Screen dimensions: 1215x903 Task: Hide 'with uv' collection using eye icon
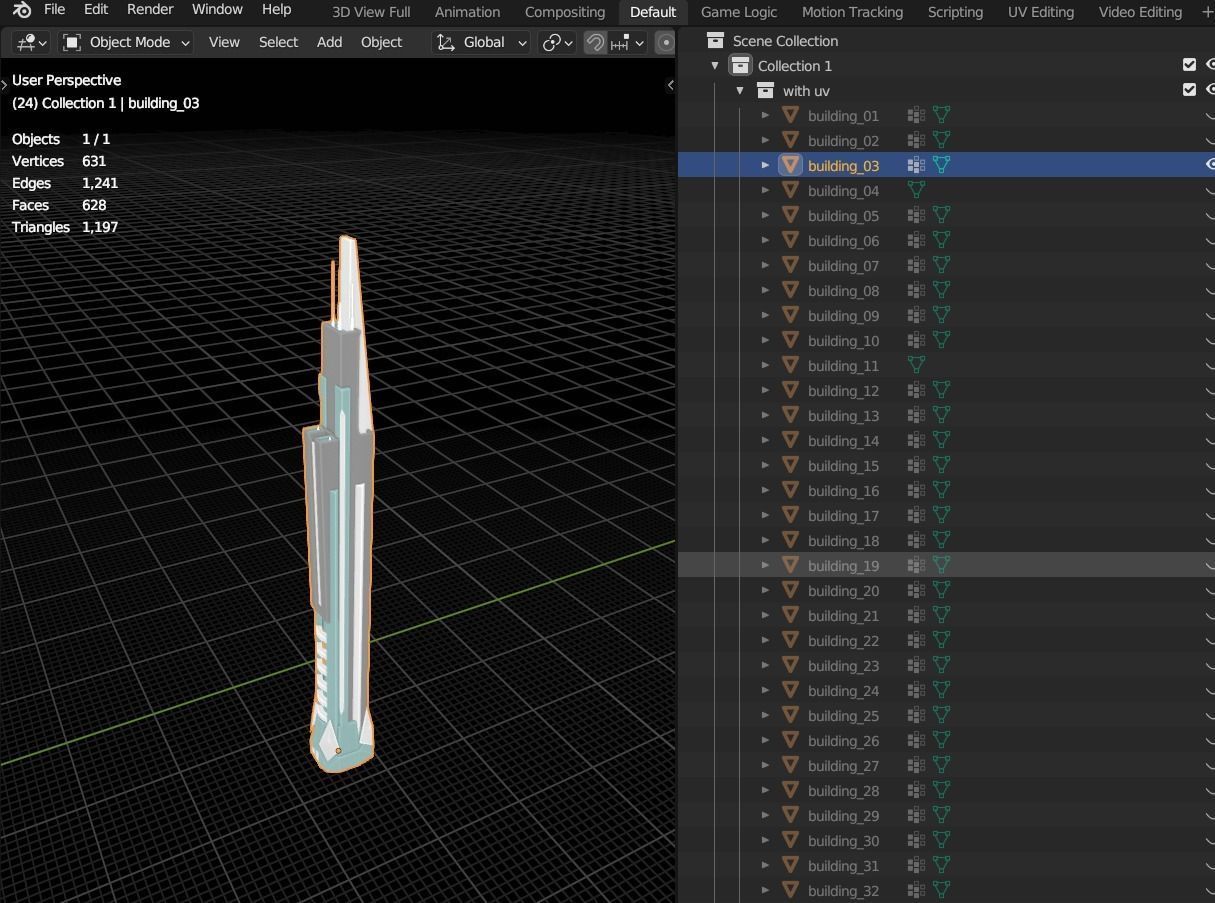(x=1210, y=90)
